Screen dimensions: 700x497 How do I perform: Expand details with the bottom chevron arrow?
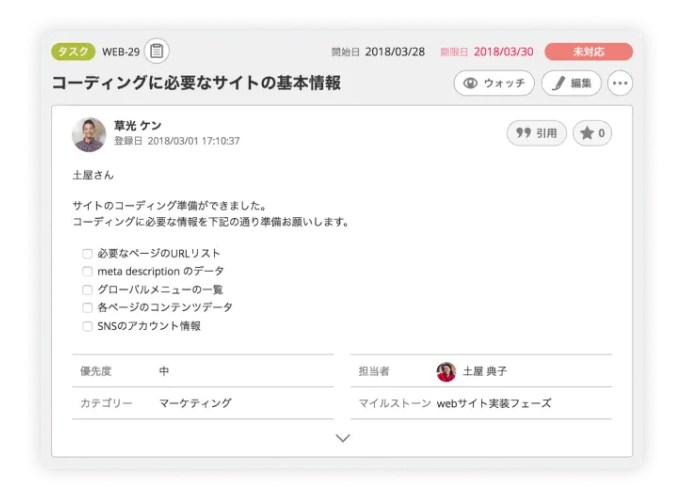tap(343, 438)
